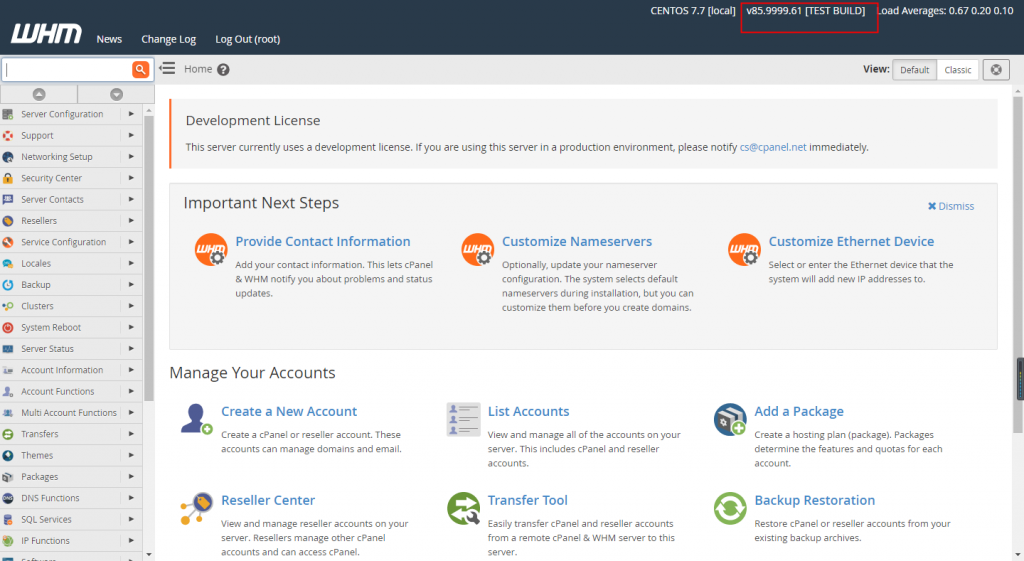Open Multi Account Functions in sidebar

pyautogui.click(x=69, y=413)
